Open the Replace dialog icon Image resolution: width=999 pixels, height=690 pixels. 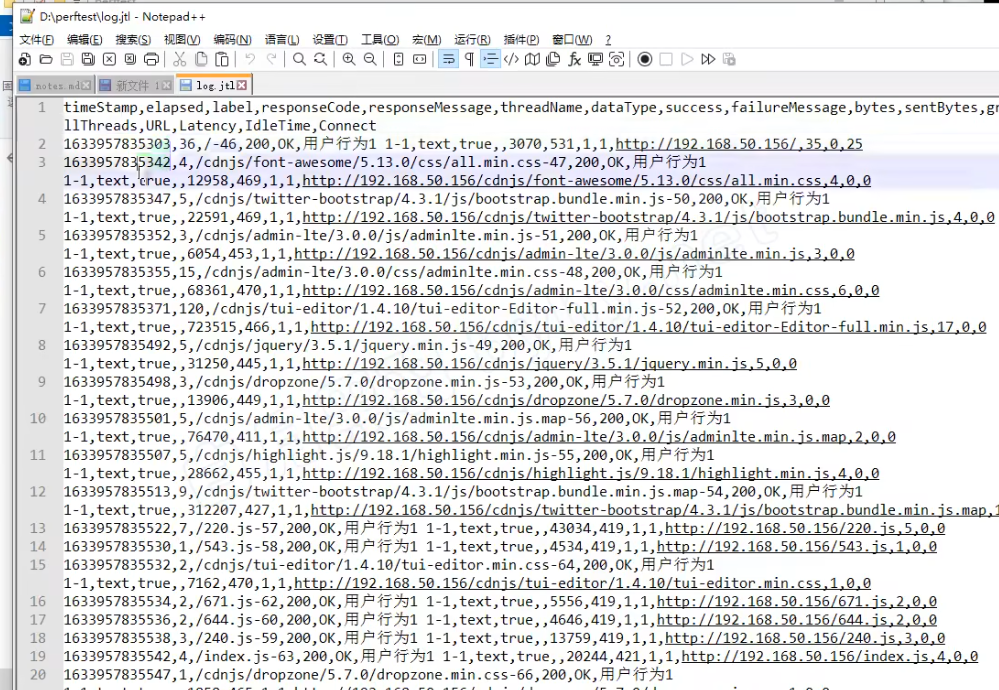[x=320, y=59]
